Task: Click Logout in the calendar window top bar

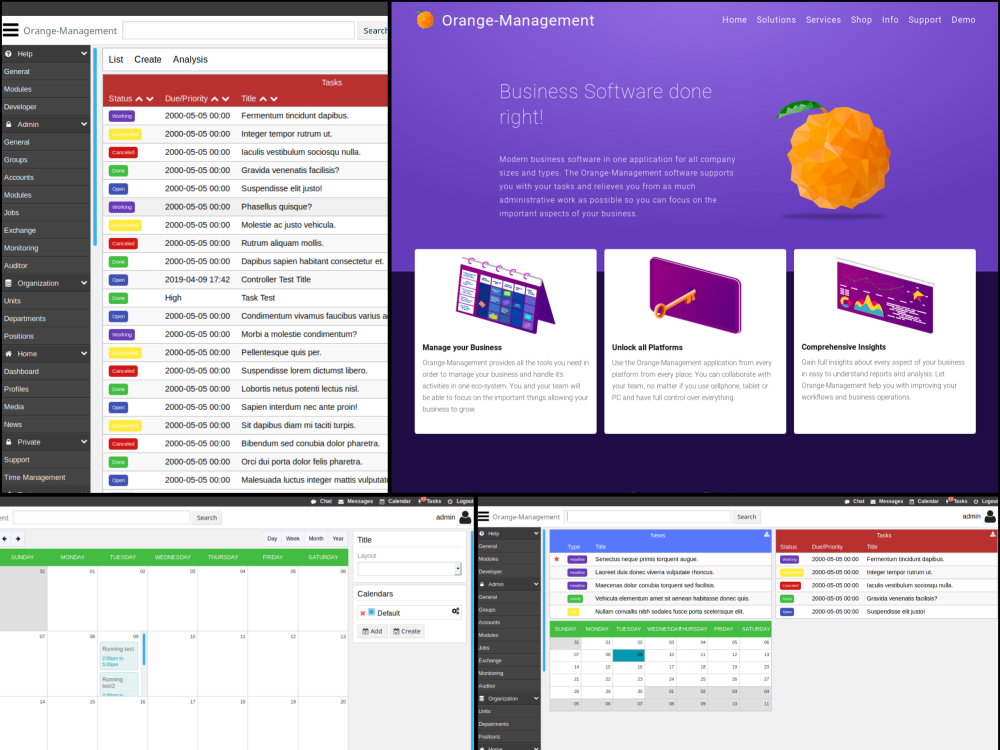Action: tap(460, 501)
